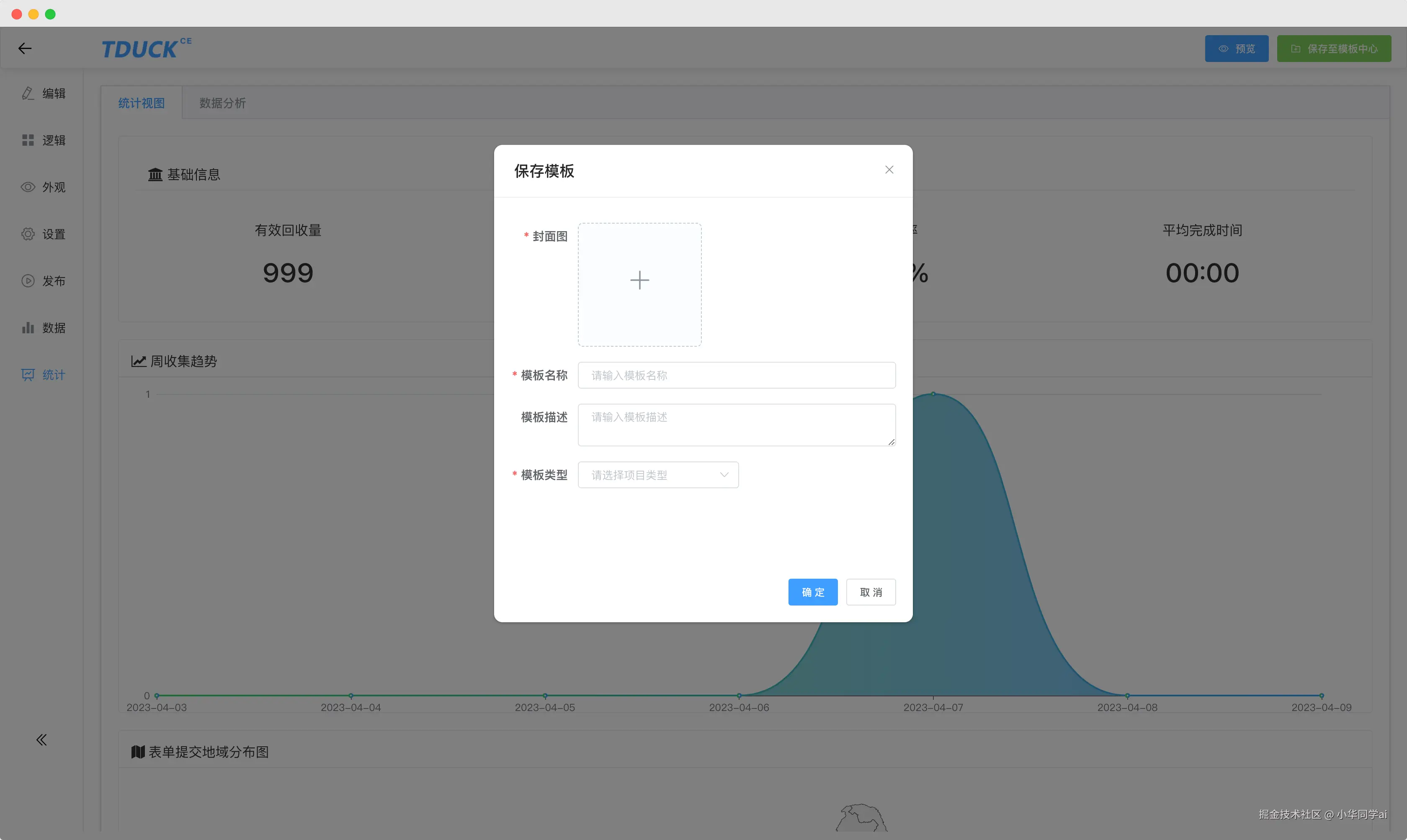Image resolution: width=1407 pixels, height=840 pixels.
Task: Click plus to upload cover image
Action: coord(639,280)
